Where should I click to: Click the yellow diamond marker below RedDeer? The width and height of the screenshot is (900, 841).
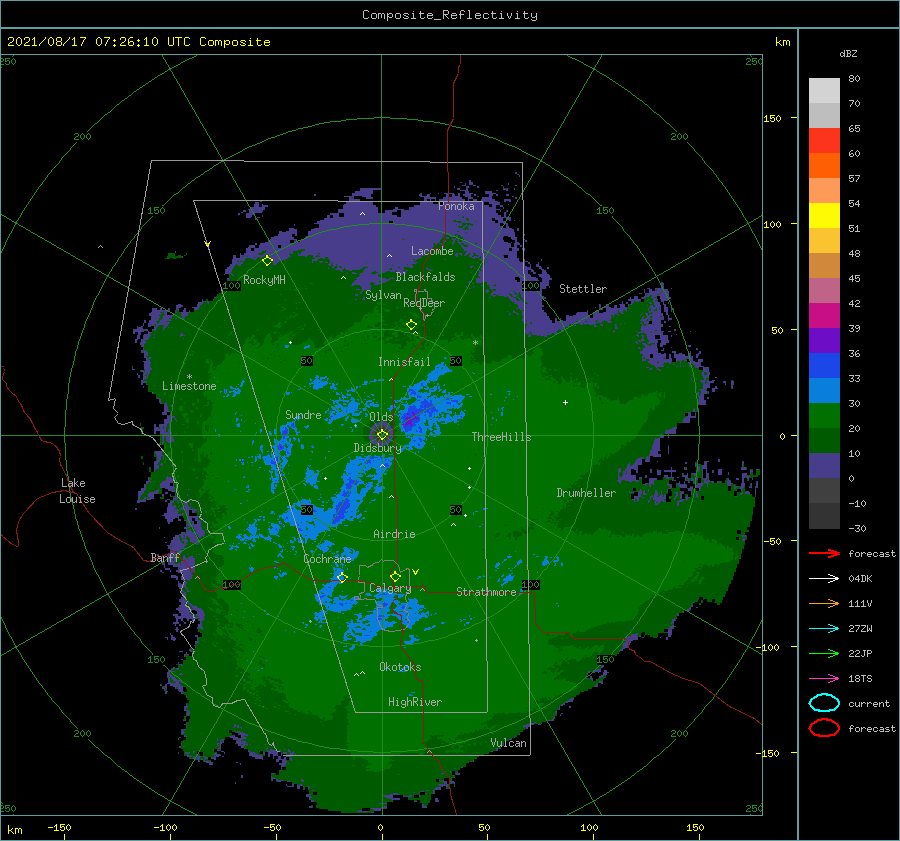411,325
